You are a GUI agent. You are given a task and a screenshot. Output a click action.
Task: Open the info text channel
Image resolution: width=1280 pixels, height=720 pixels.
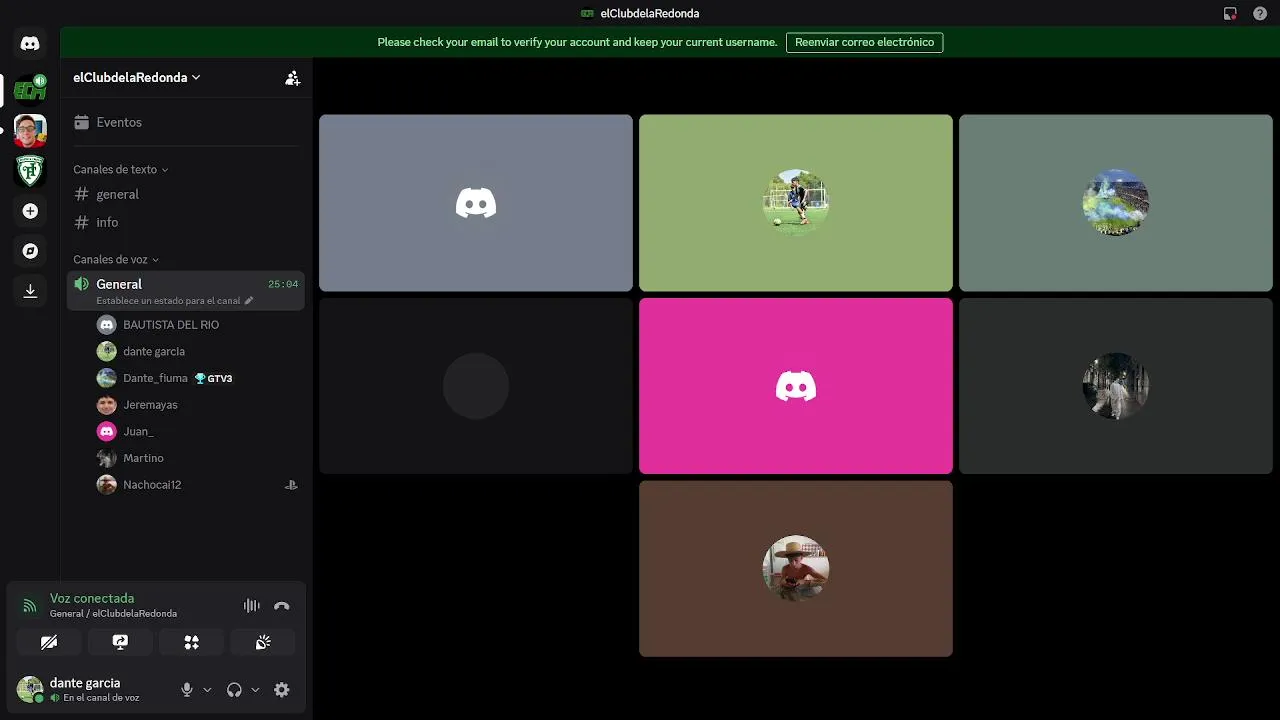pyautogui.click(x=186, y=222)
